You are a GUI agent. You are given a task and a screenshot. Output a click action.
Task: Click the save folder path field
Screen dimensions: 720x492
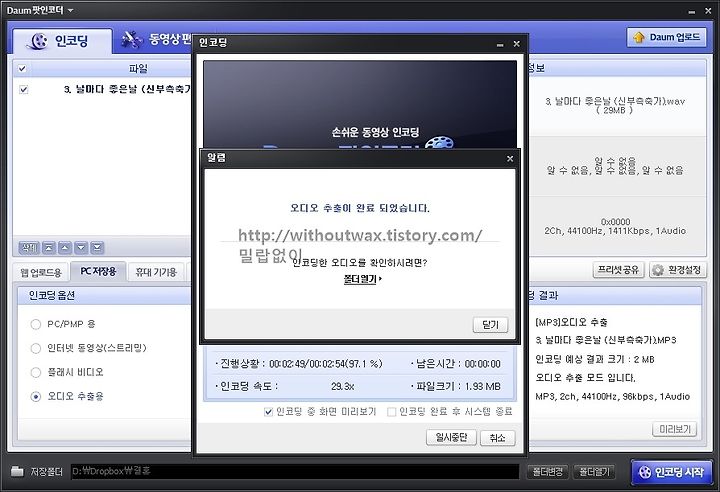(295, 471)
